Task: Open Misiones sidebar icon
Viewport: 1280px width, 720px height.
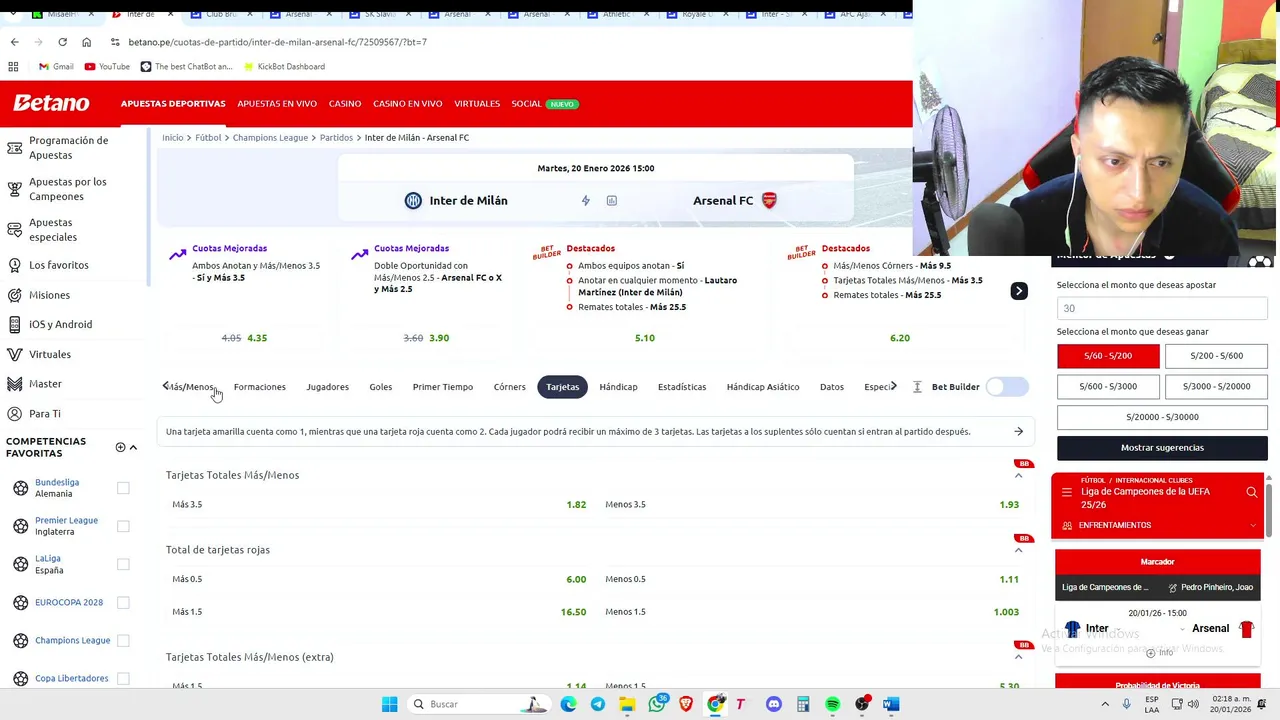Action: click(x=14, y=295)
